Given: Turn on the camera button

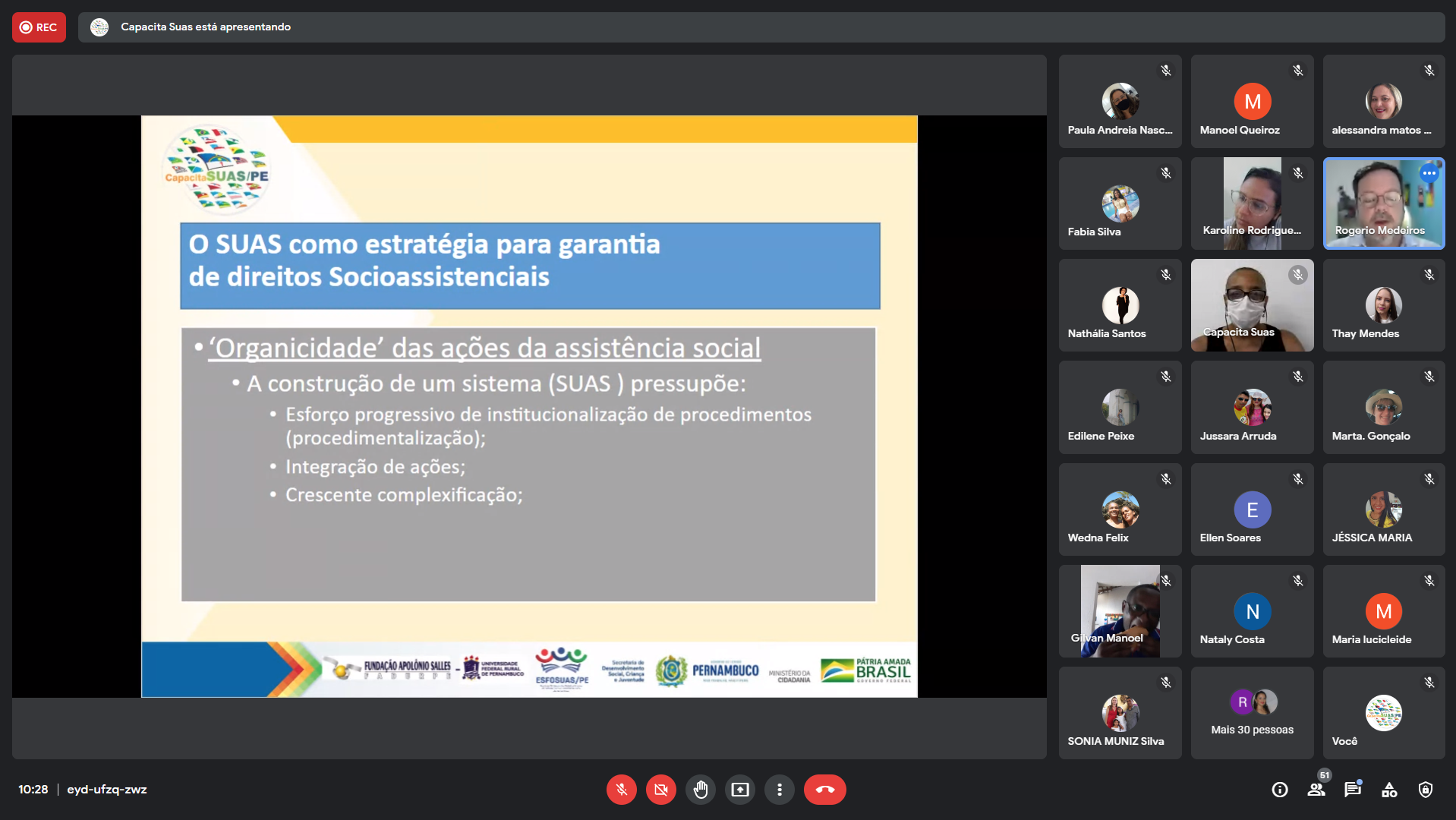Looking at the screenshot, I should pyautogui.click(x=660, y=790).
